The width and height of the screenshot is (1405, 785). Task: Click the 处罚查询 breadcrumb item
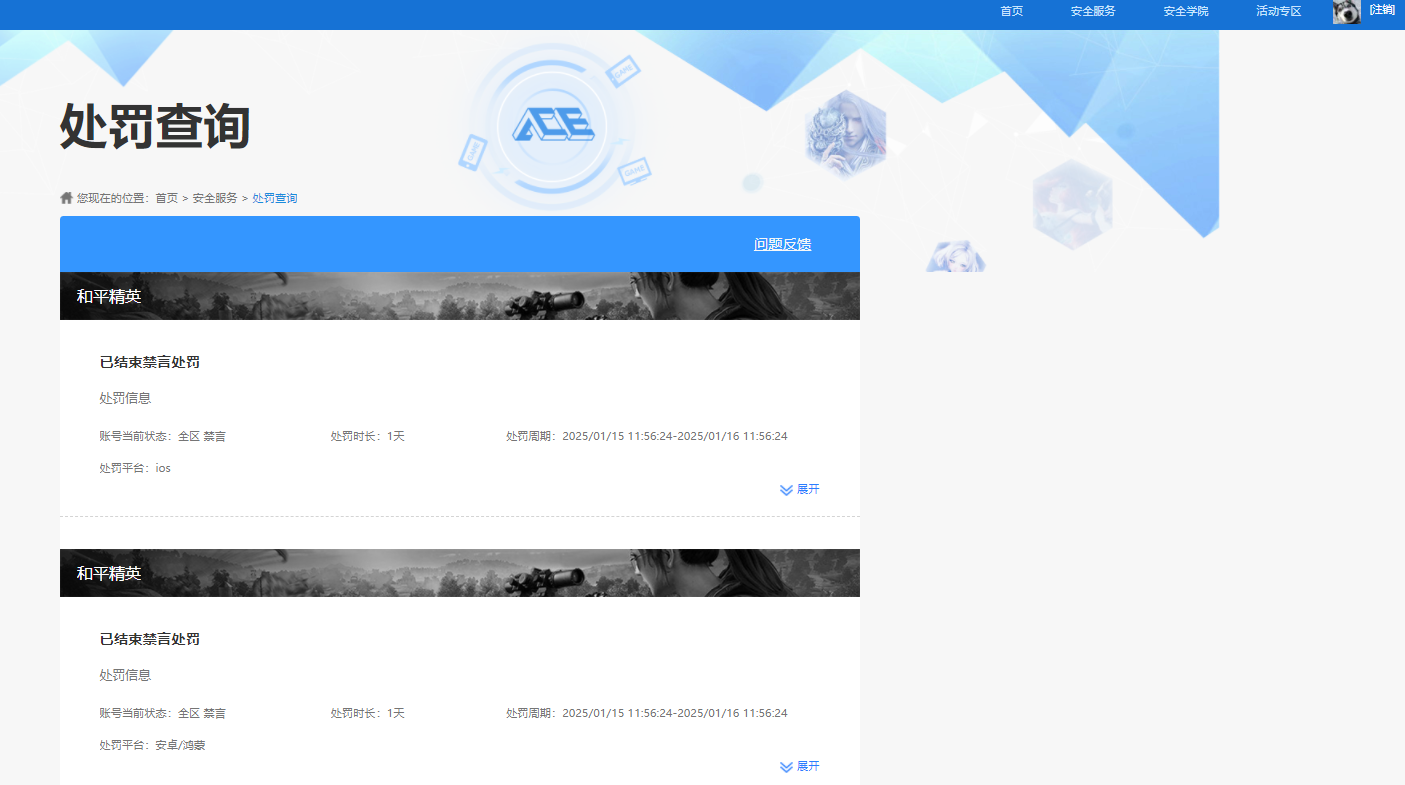point(274,198)
